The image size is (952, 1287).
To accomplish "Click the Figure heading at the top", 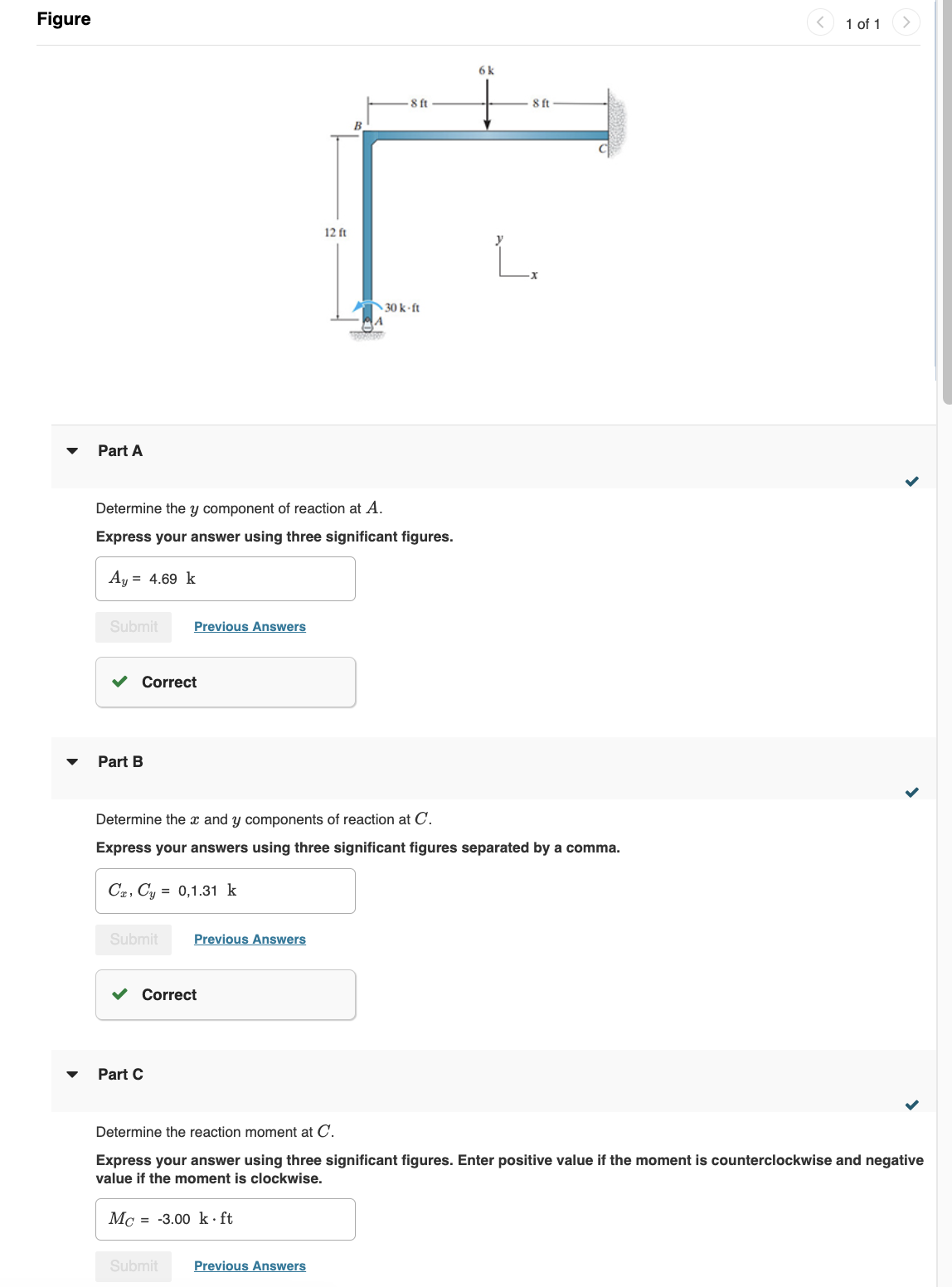I will click(x=63, y=18).
